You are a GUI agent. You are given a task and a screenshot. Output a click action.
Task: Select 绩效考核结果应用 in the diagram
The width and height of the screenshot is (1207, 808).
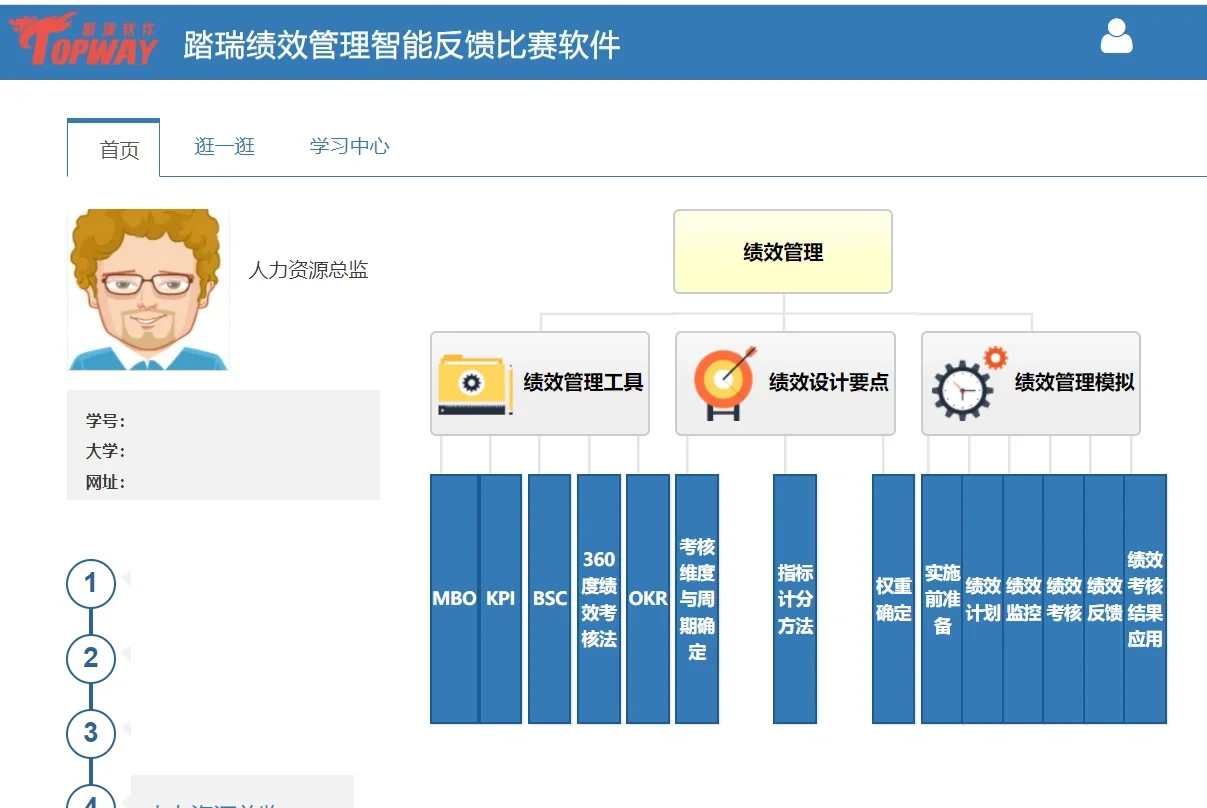click(1146, 598)
